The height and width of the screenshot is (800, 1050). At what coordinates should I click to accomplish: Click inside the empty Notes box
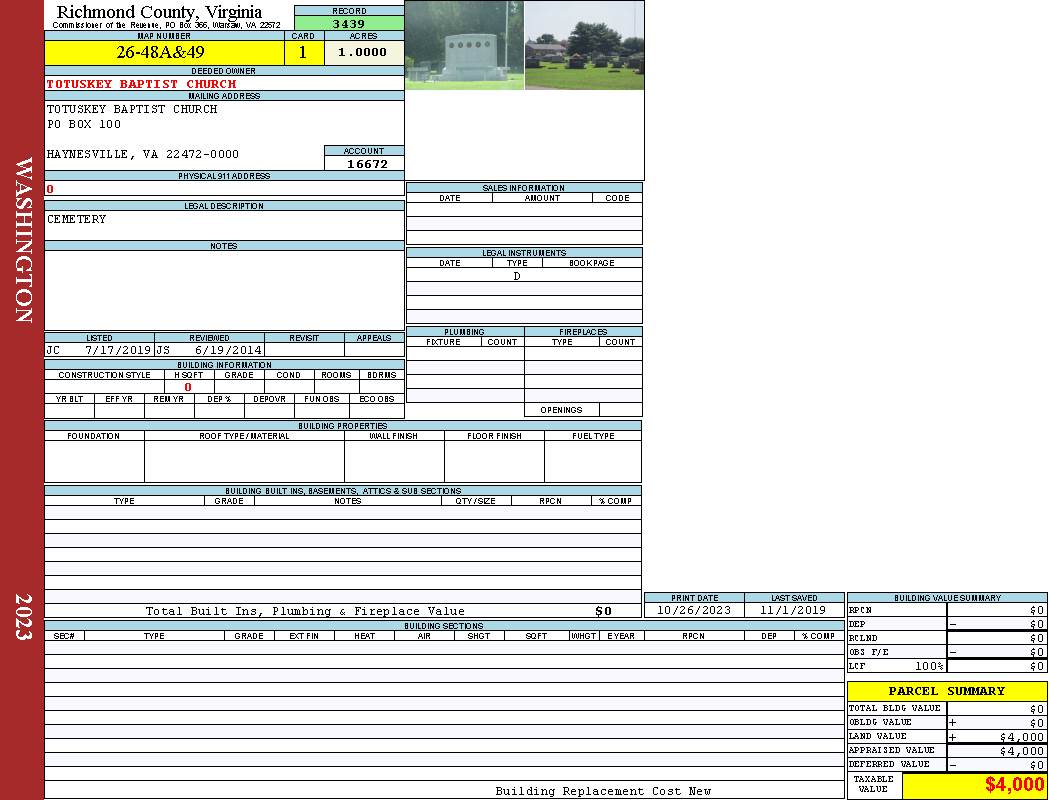click(x=223, y=290)
